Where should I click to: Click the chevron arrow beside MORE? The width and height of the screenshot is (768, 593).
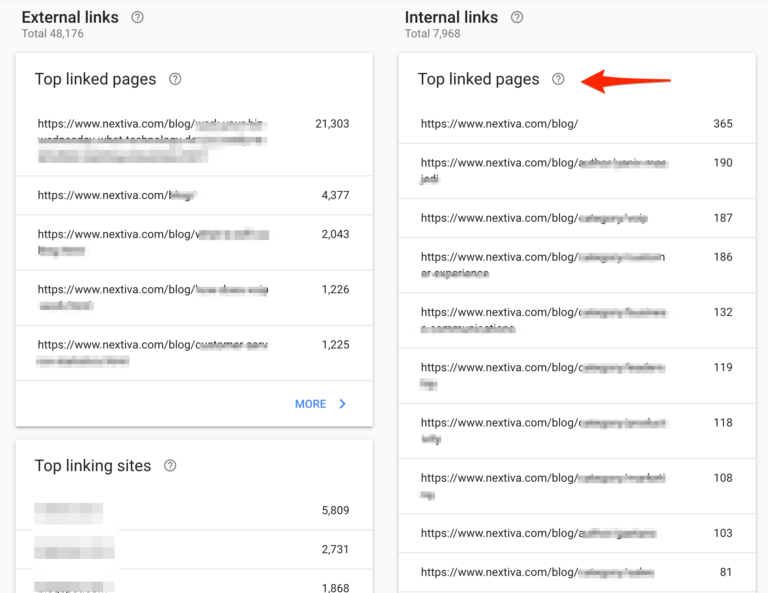[x=343, y=404]
